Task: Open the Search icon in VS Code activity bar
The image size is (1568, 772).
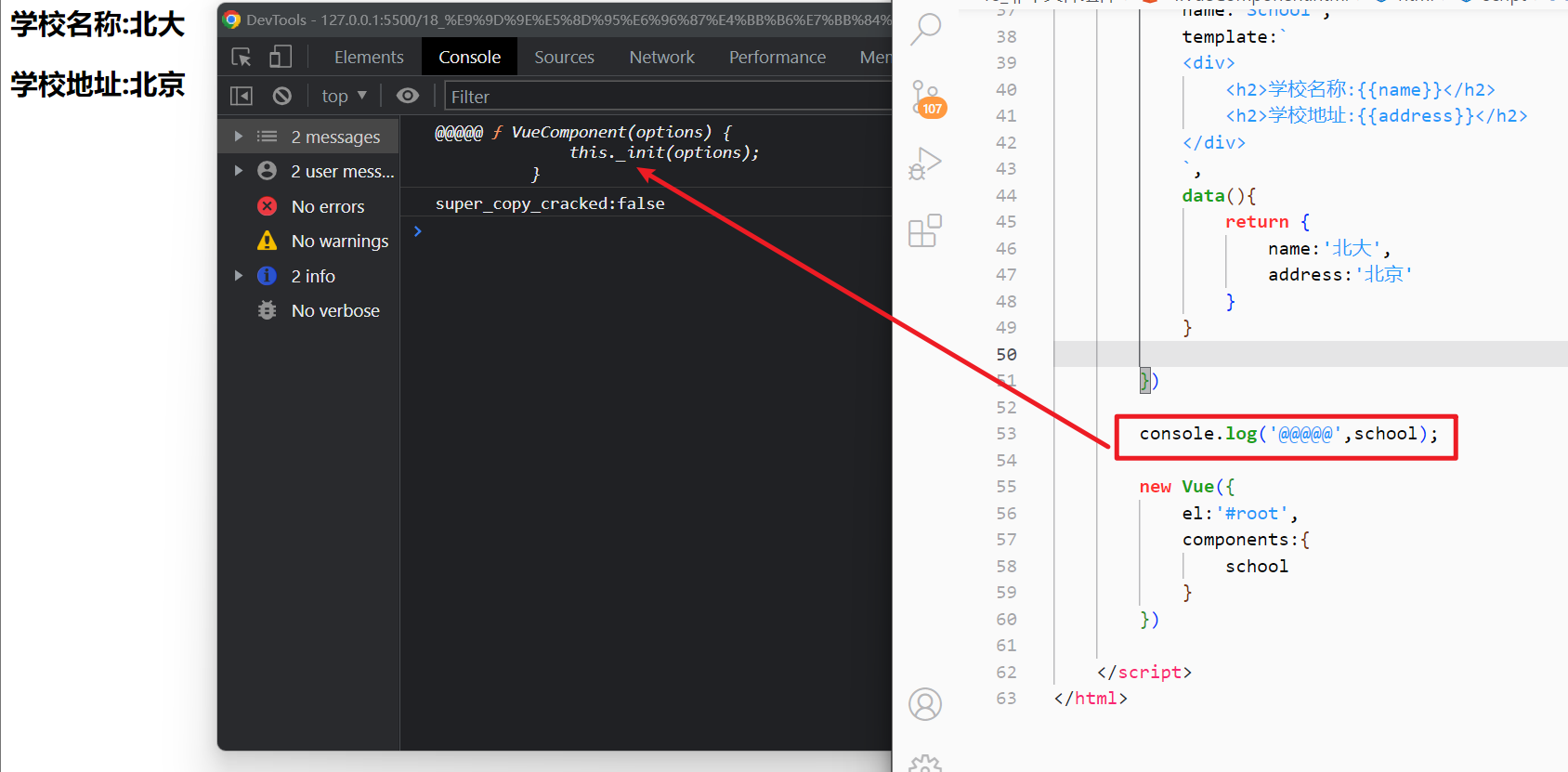Action: (x=925, y=30)
